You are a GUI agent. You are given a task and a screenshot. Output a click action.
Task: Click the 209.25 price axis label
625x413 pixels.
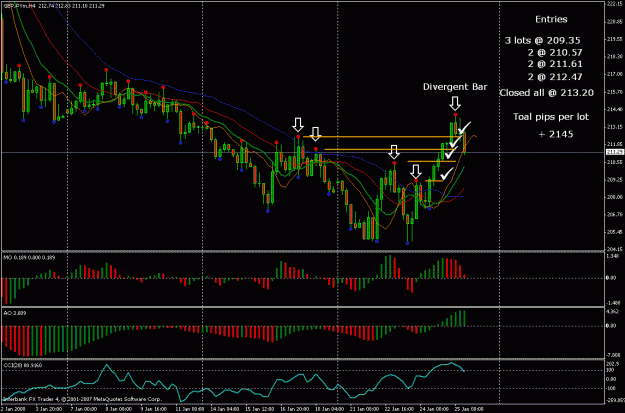(x=612, y=179)
